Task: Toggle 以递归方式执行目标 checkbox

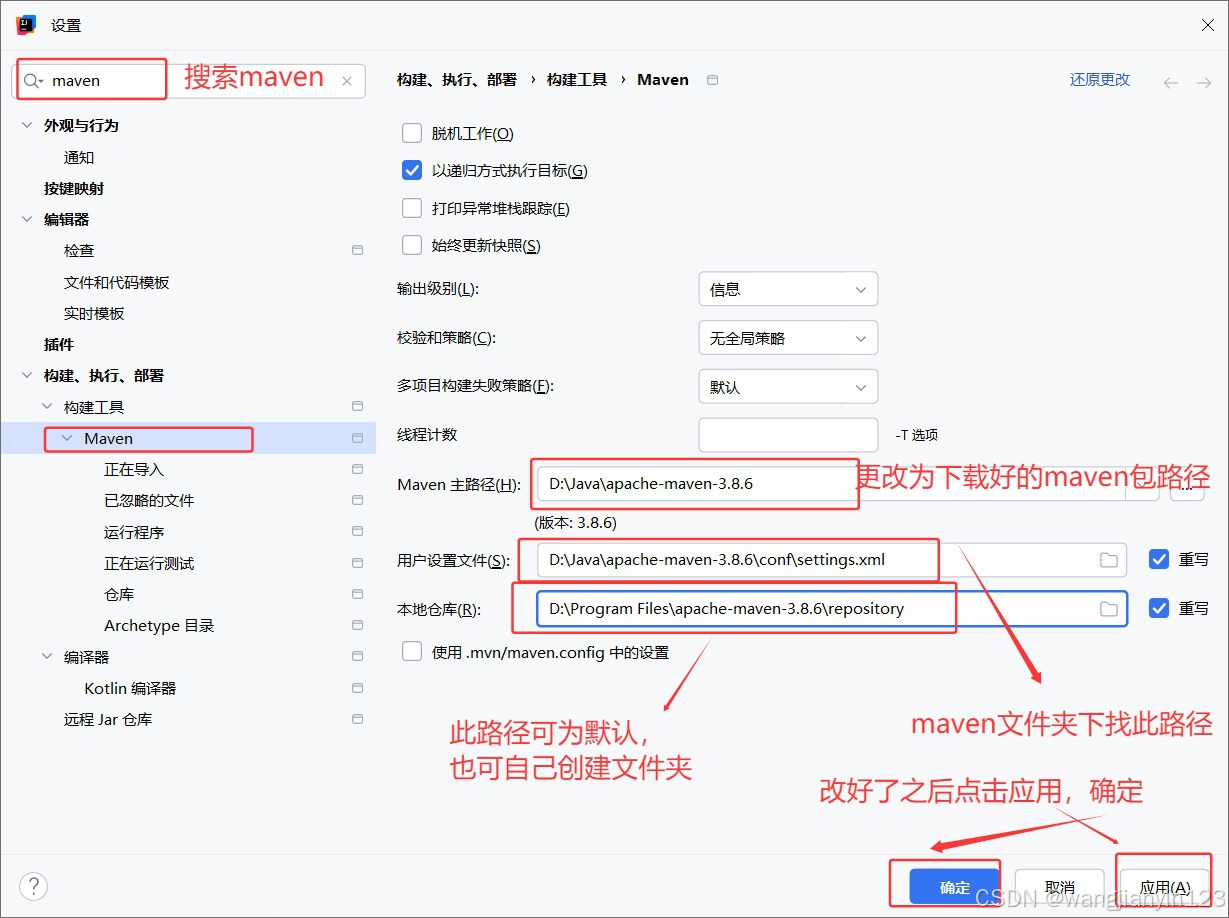Action: pos(412,171)
